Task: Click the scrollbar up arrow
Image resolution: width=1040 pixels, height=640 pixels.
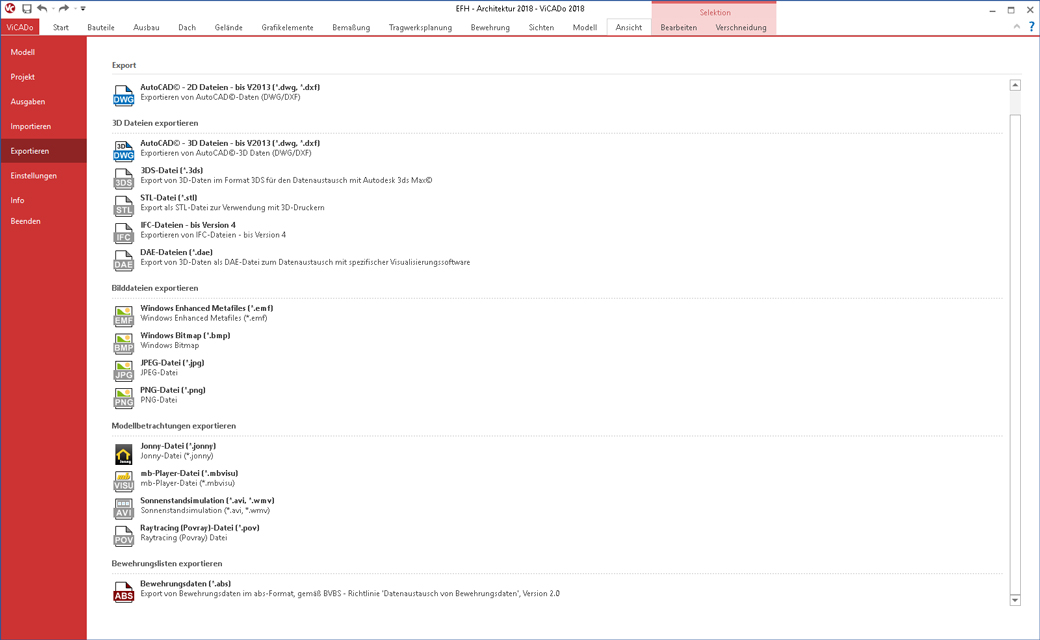Action: pyautogui.click(x=1015, y=85)
